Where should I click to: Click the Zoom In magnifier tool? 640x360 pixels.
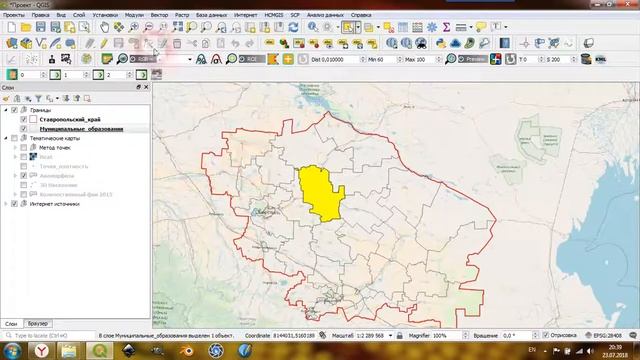pos(133,27)
